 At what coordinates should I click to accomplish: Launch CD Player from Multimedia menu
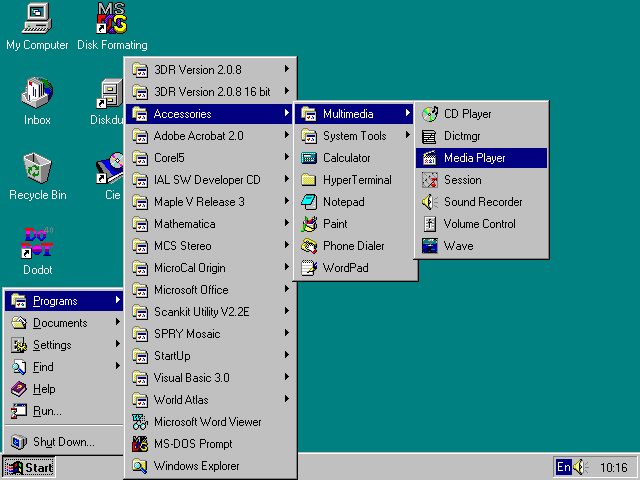(x=467, y=114)
